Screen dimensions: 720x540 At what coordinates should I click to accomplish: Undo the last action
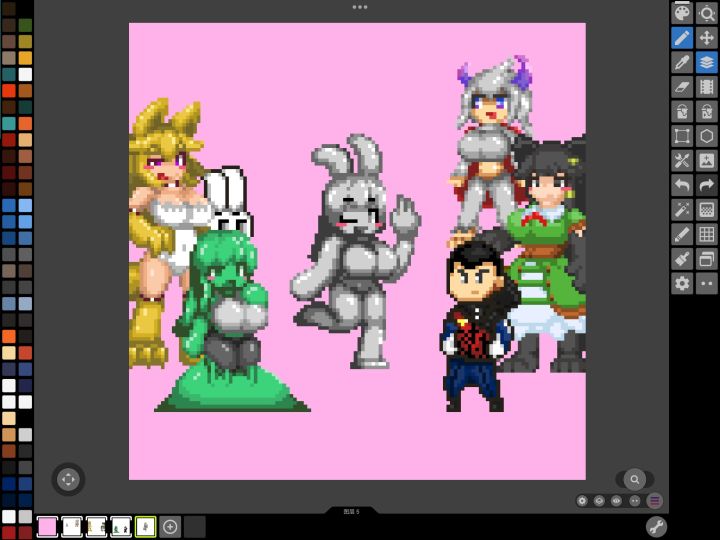pyautogui.click(x=682, y=185)
